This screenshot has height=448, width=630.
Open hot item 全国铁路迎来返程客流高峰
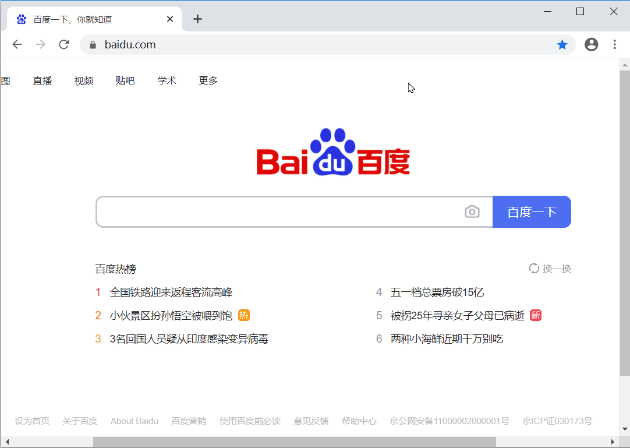click(x=171, y=292)
